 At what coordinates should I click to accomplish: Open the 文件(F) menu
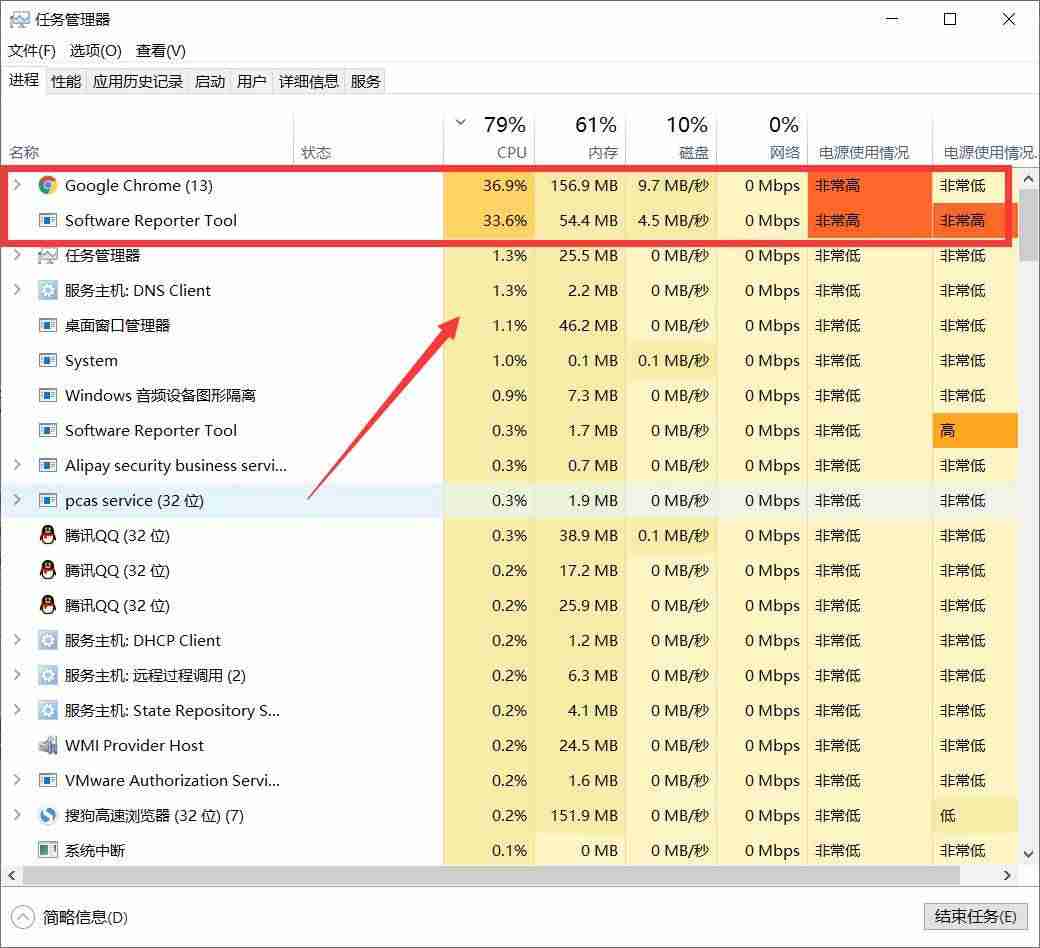(31, 51)
